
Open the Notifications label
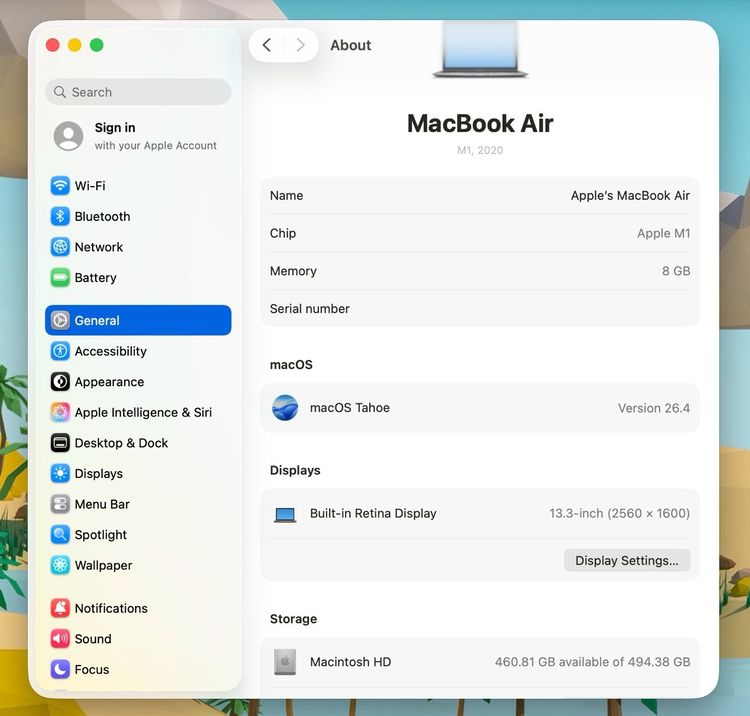point(111,608)
